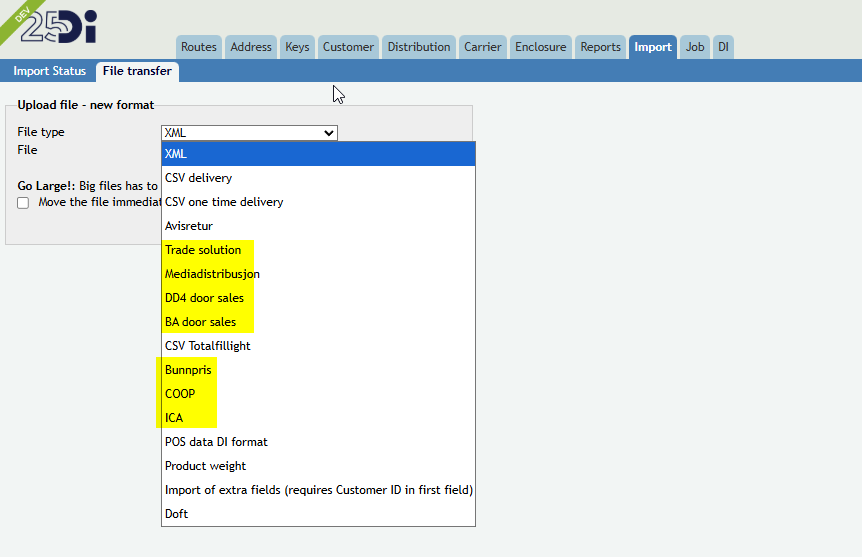Viewport: 862px width, 557px height.
Task: Choose Product weight file type
Action: (318, 466)
